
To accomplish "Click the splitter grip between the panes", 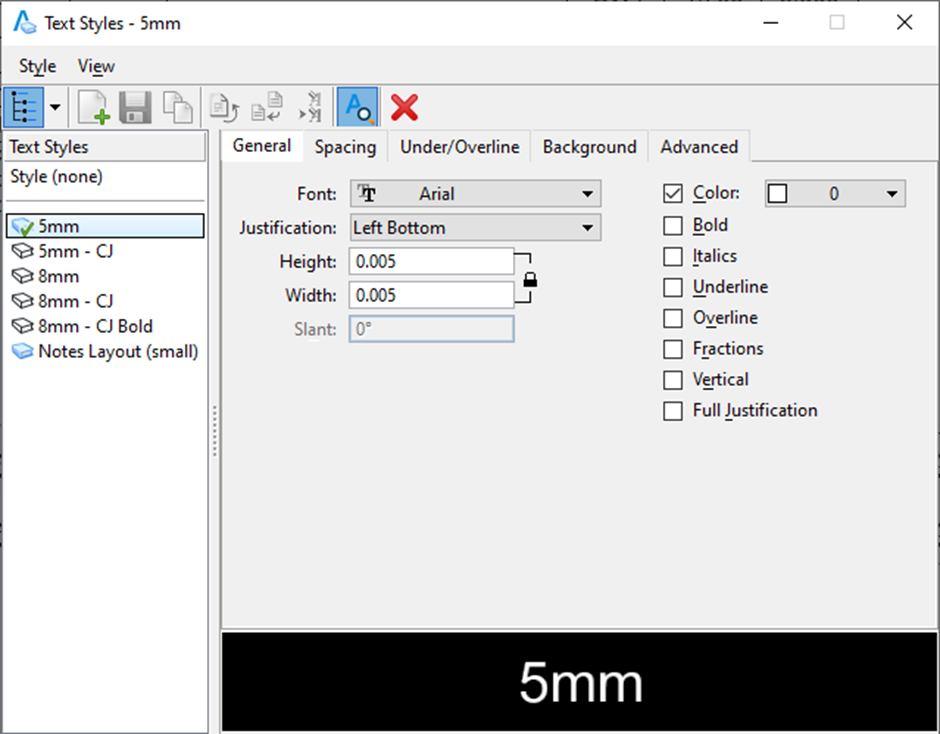I will [x=215, y=431].
